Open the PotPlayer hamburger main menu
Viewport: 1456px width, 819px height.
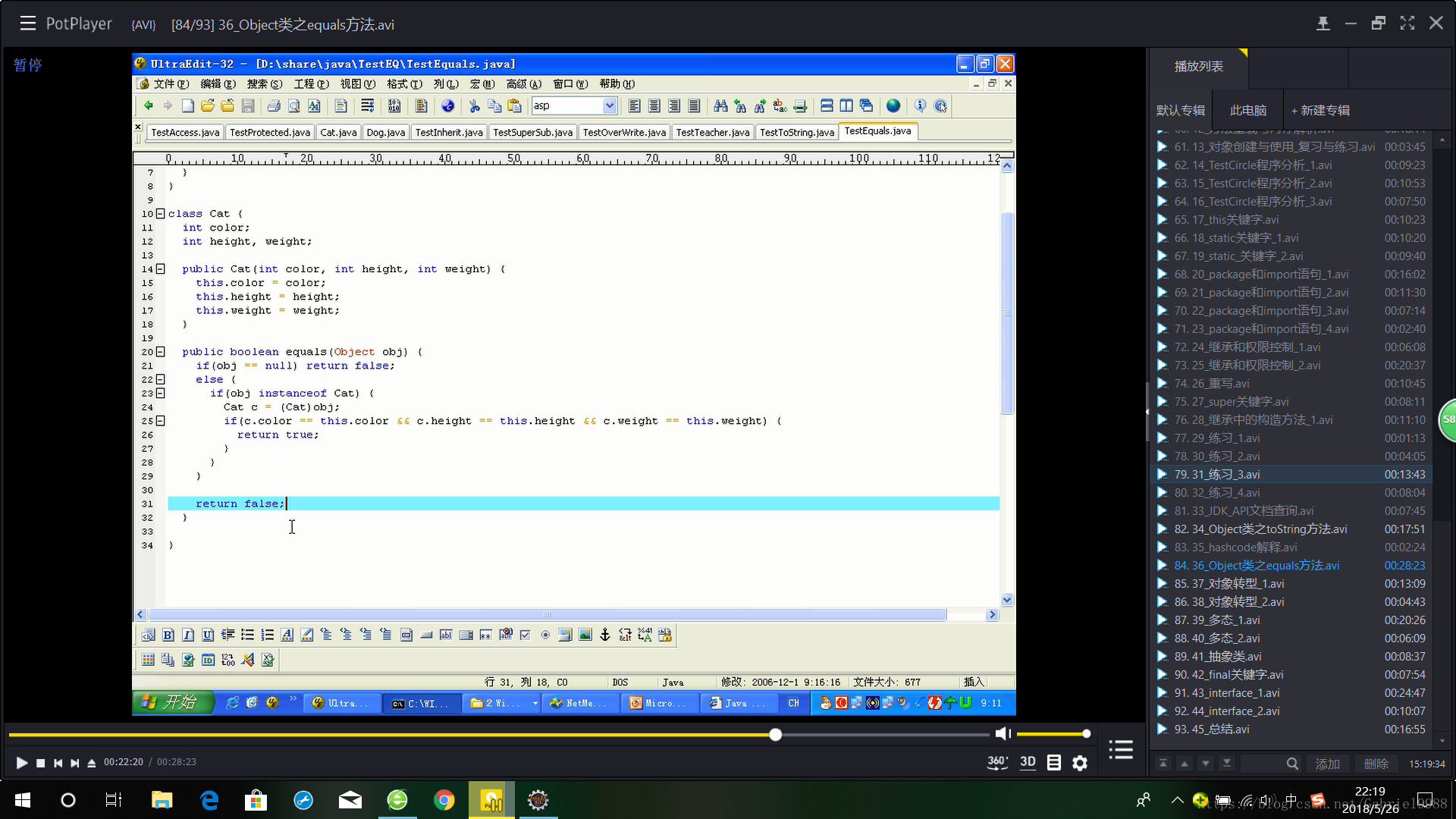(28, 24)
